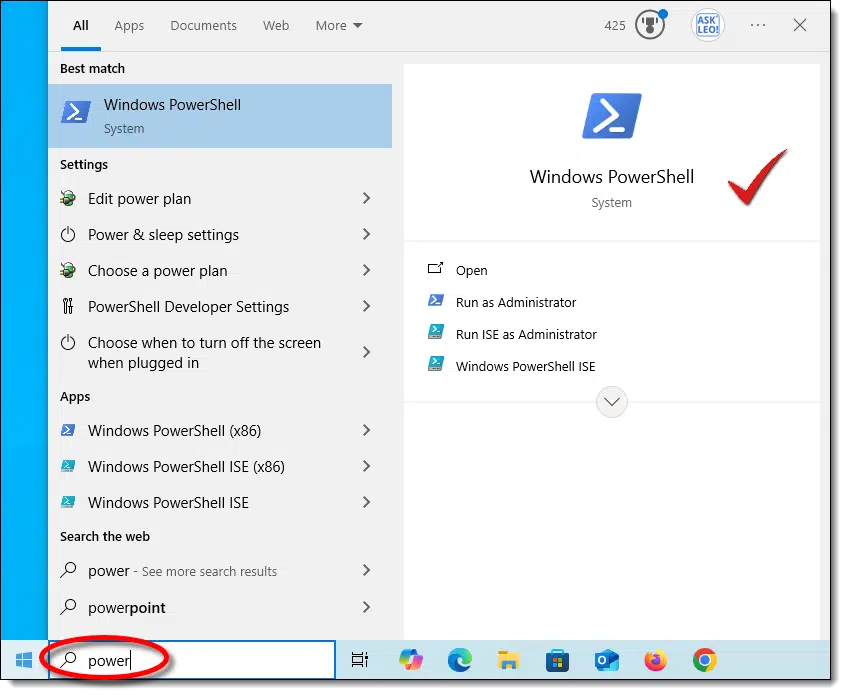Open Microsoft Edge in the taskbar
The height and width of the screenshot is (695, 846).
[460, 660]
